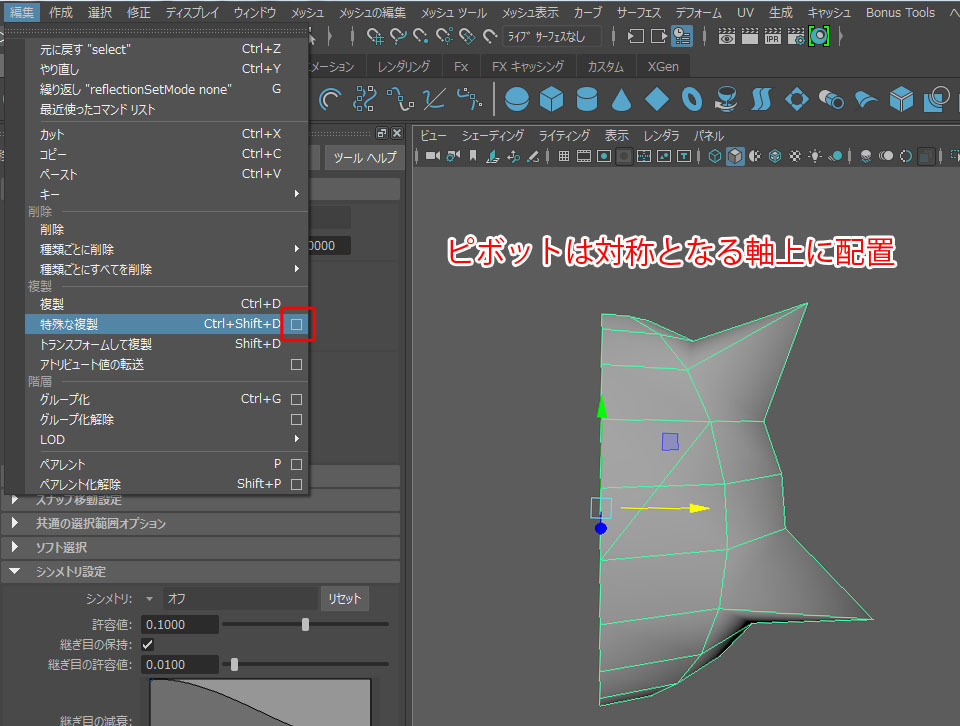
Task: Open the キー submenu arrow
Action: click(297, 194)
